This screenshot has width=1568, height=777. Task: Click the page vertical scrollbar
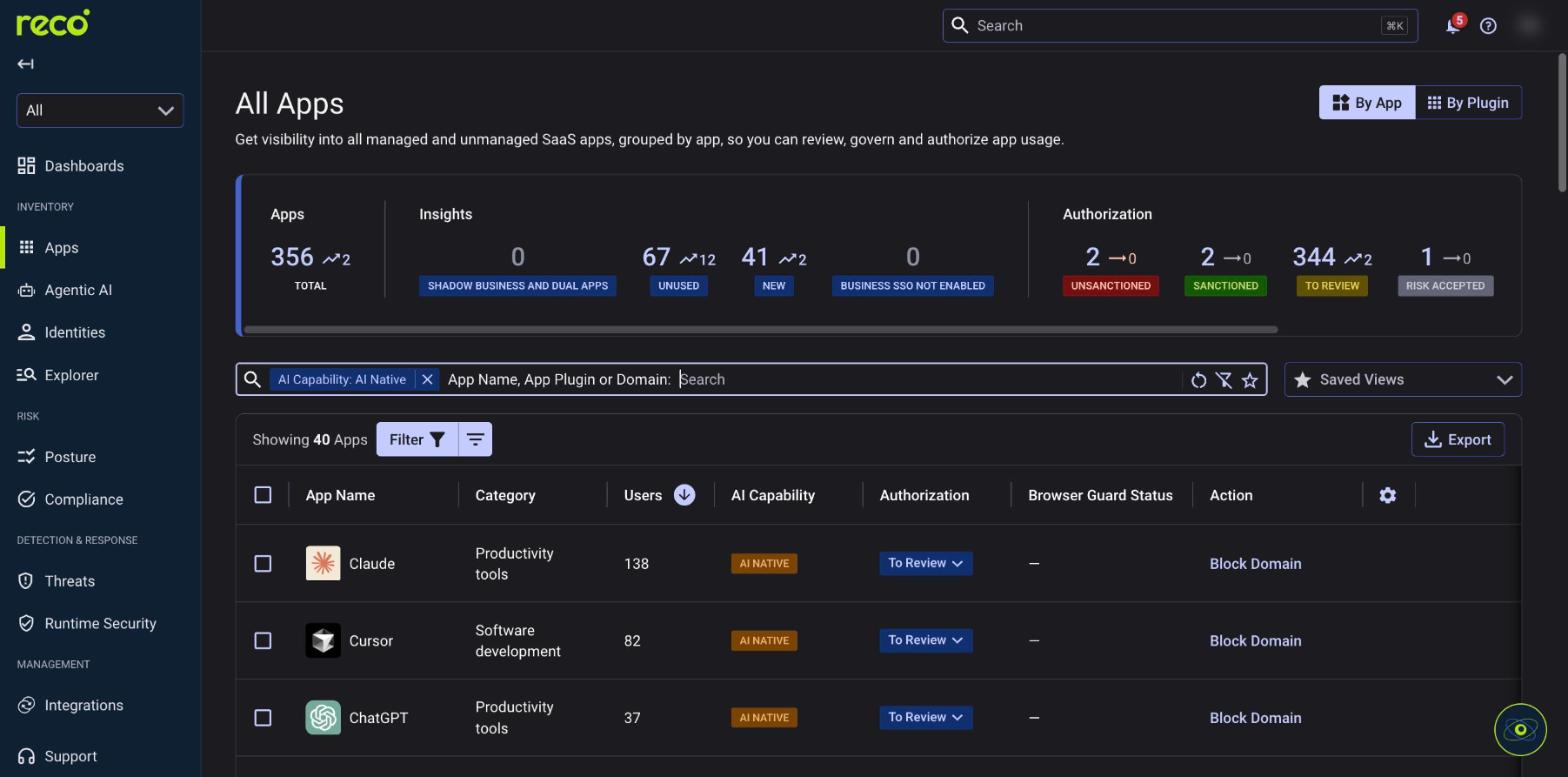tap(1562, 122)
